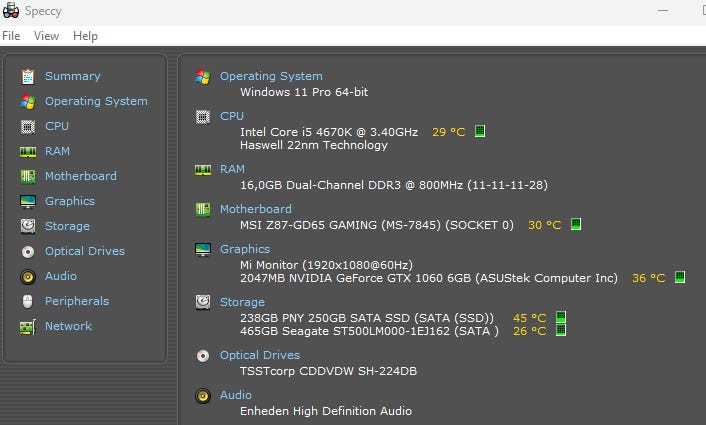Go to RAM section in sidebar
Viewport: 706px width, 425px height.
click(58, 151)
